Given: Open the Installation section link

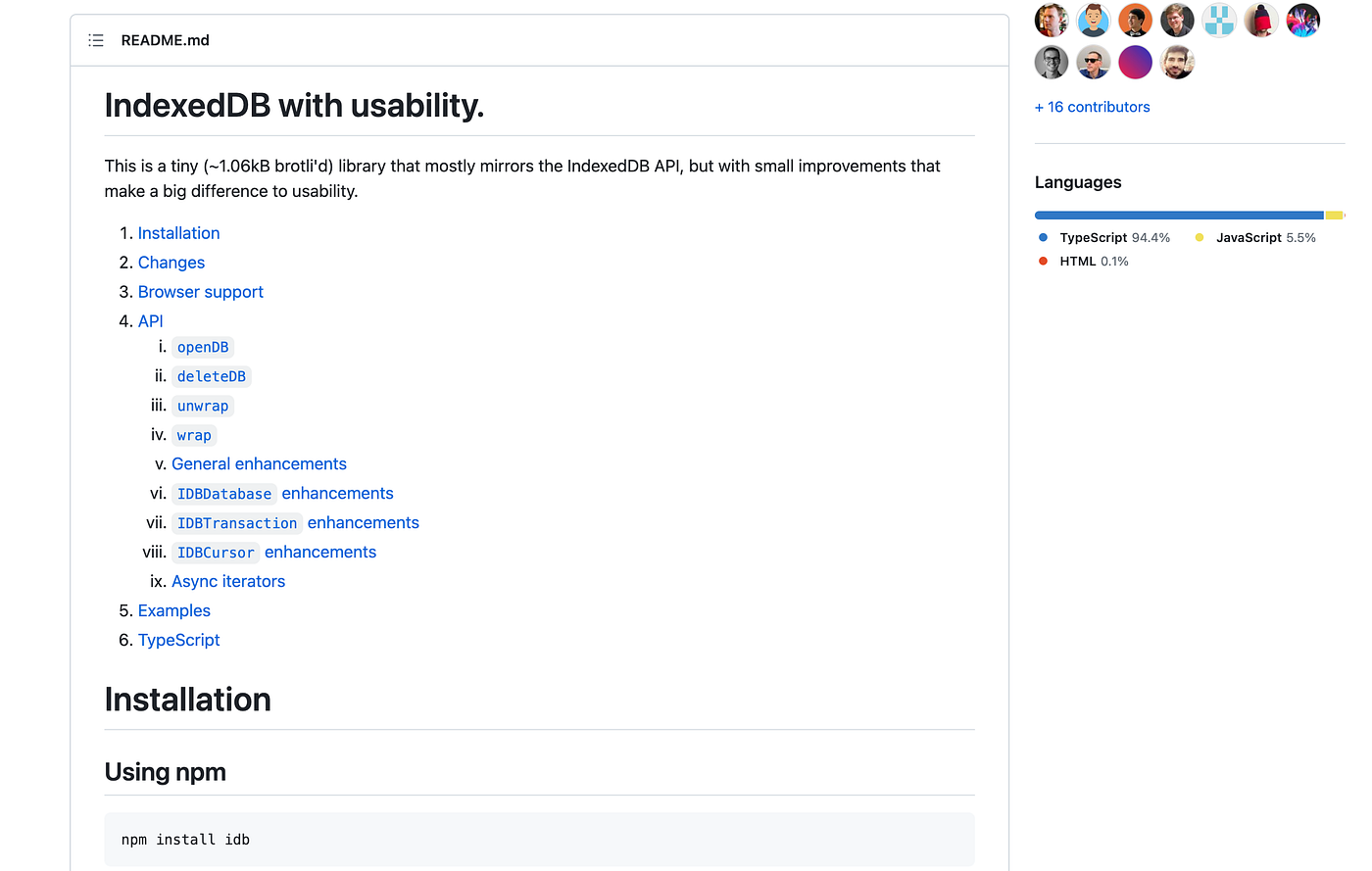Looking at the screenshot, I should tap(178, 232).
